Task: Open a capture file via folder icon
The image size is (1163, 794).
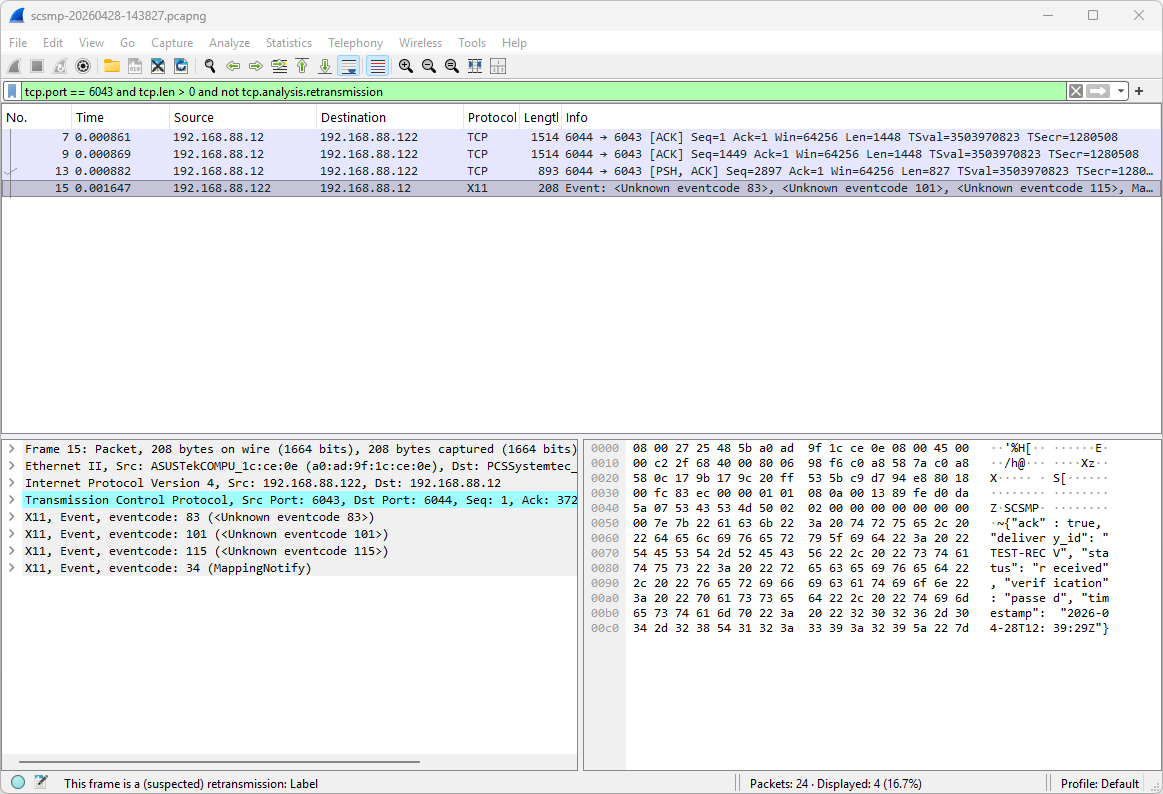Action: pos(111,66)
